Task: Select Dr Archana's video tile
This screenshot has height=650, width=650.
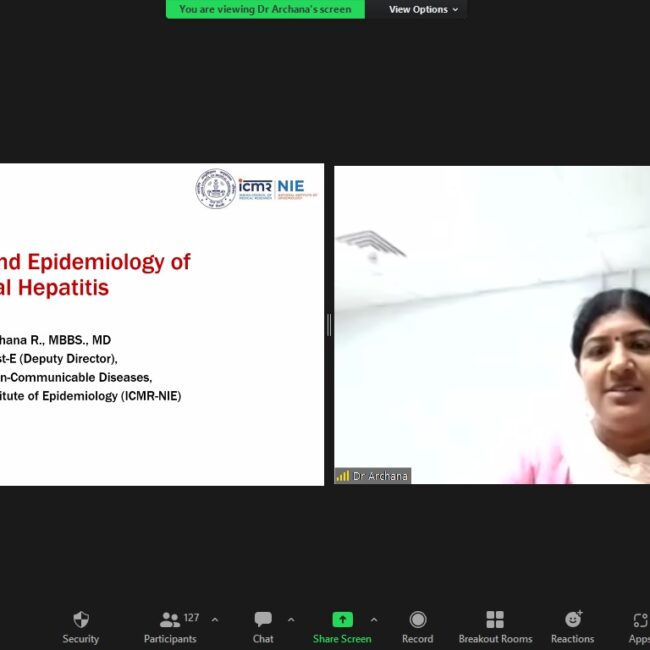Action: click(x=492, y=320)
